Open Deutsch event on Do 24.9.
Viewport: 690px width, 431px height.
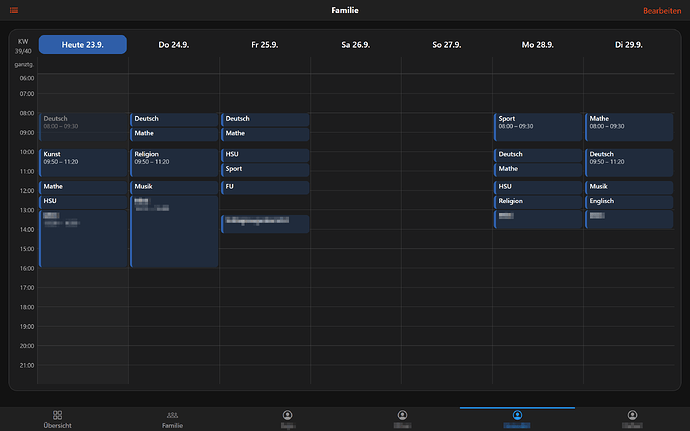pos(174,119)
